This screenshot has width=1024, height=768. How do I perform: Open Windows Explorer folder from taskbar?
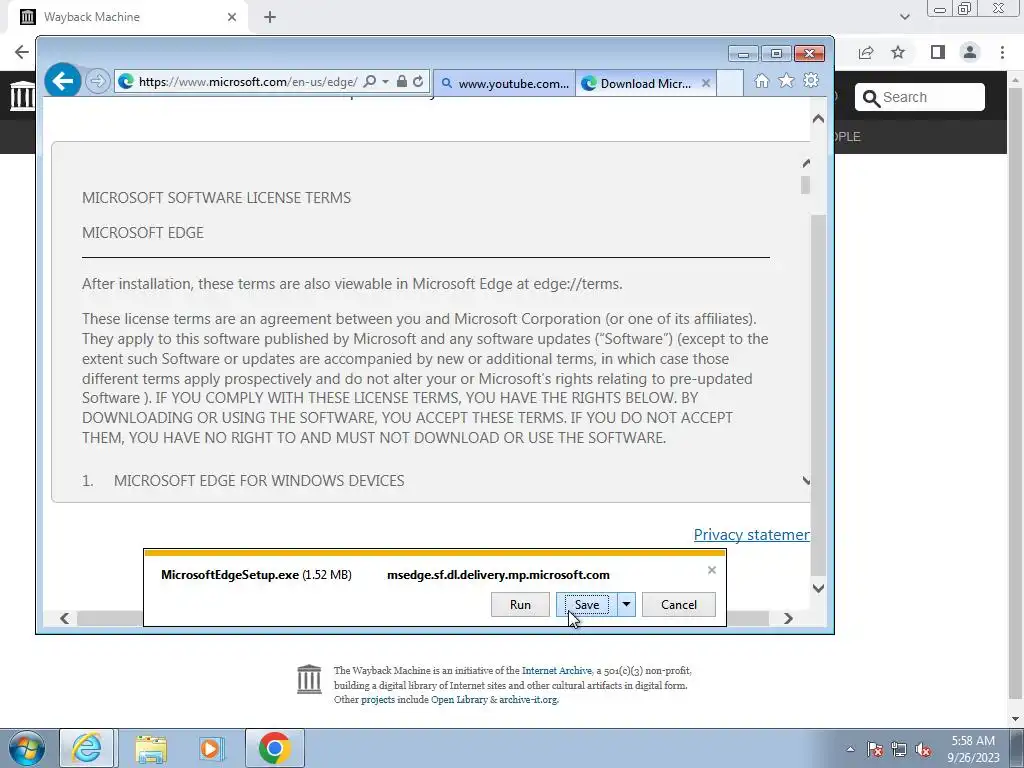click(x=151, y=748)
